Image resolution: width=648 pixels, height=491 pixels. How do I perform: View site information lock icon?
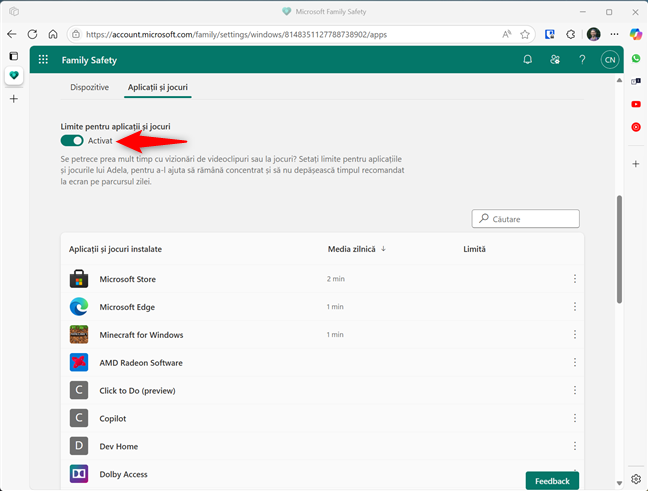pyautogui.click(x=76, y=34)
